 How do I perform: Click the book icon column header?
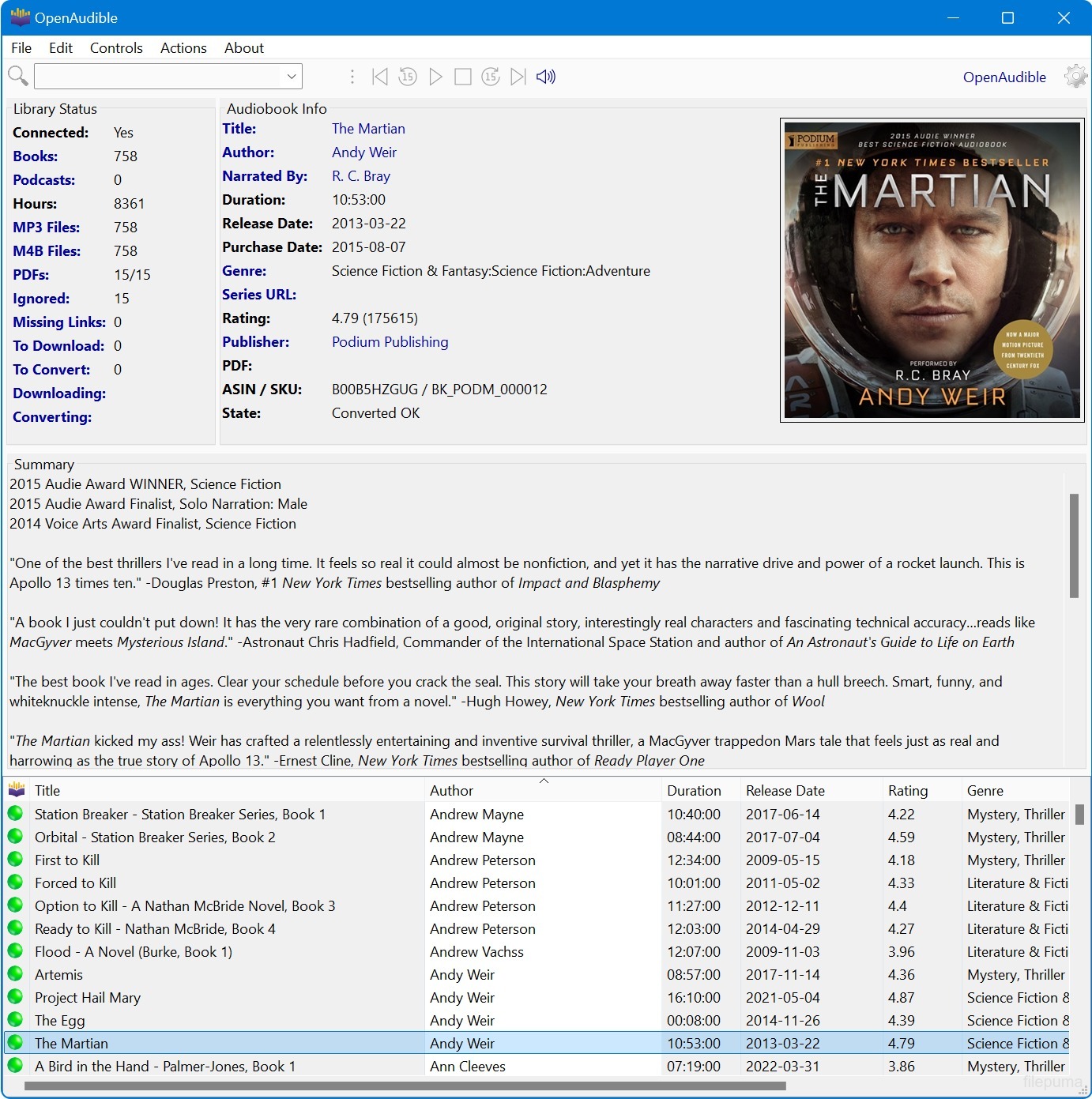pyautogui.click(x=17, y=790)
